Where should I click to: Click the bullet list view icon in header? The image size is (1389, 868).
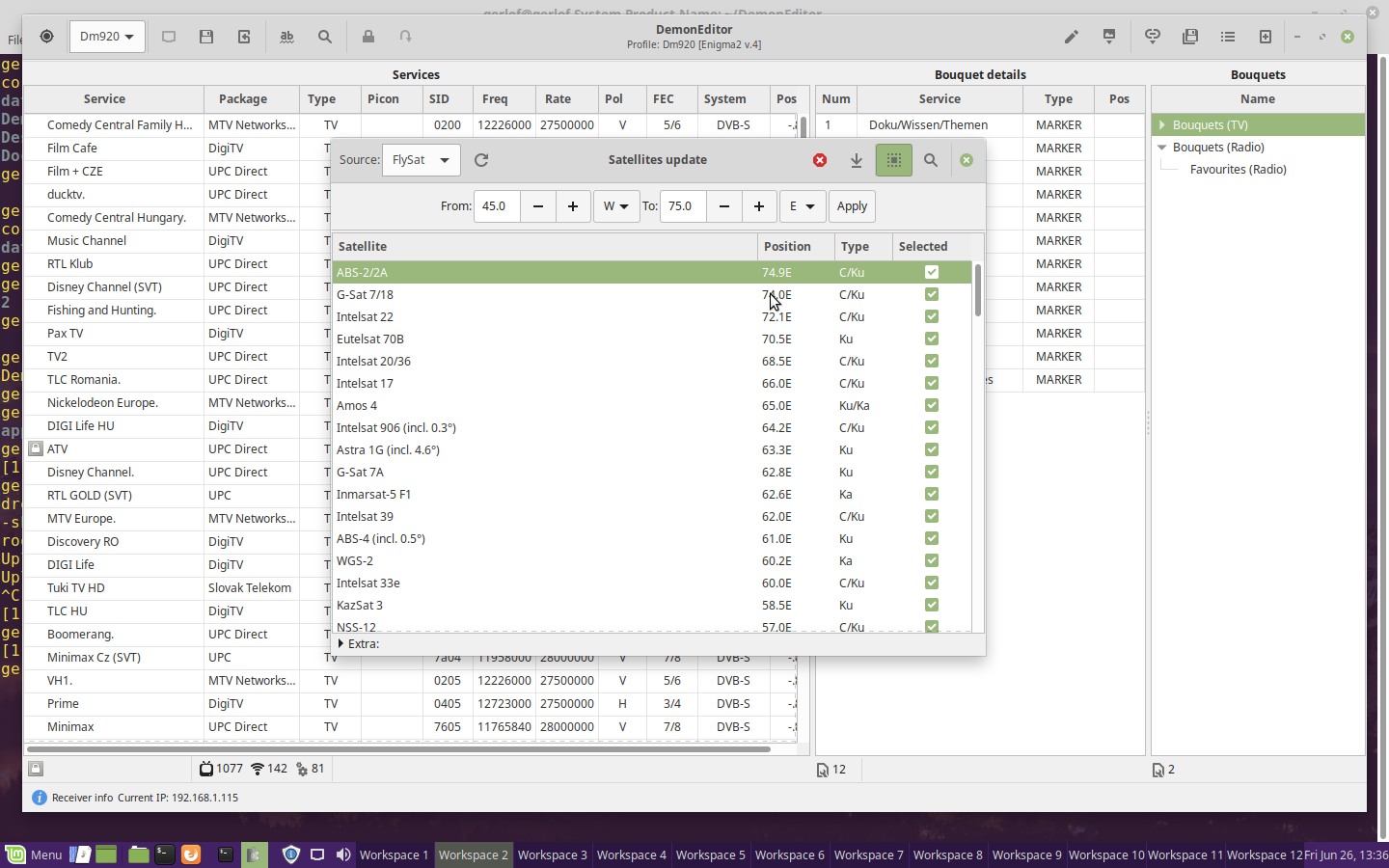click(1228, 37)
